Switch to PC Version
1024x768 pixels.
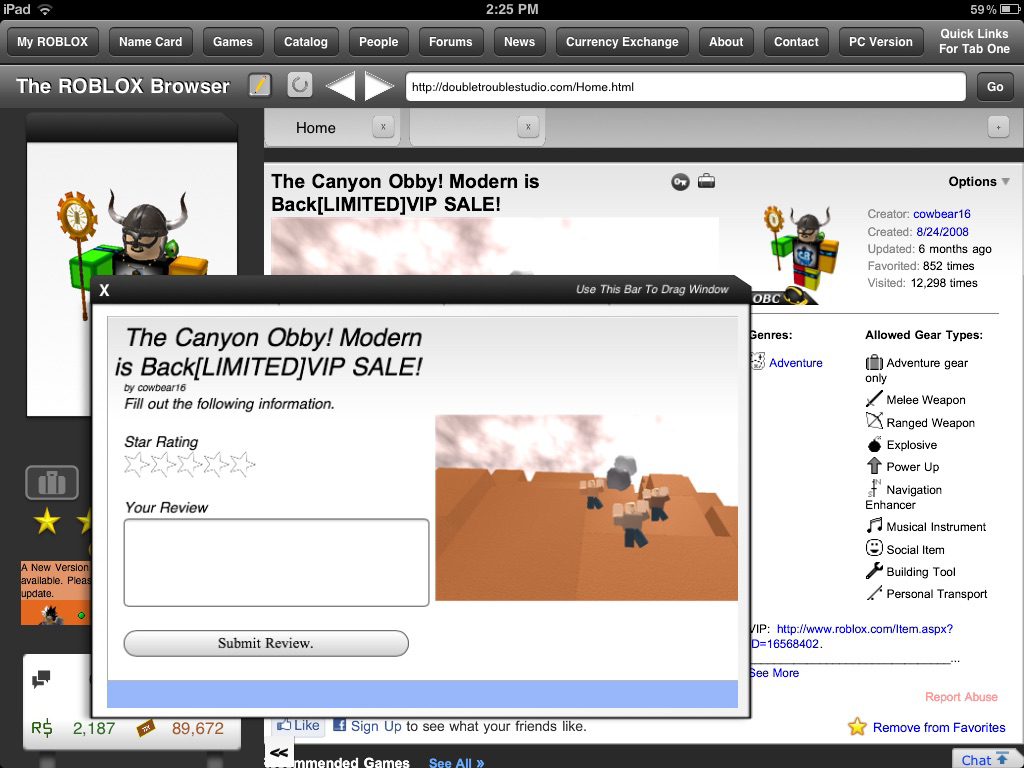(880, 42)
